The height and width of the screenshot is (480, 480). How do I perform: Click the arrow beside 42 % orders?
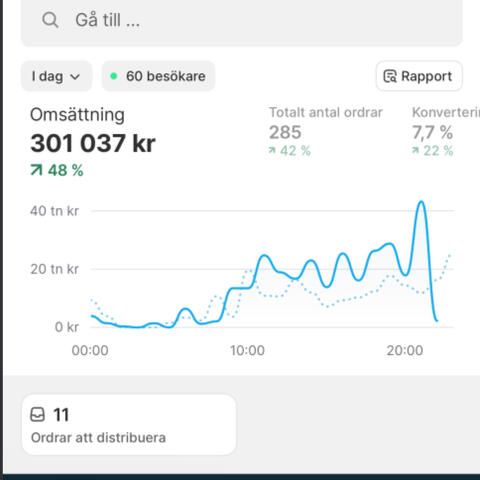pos(272,151)
